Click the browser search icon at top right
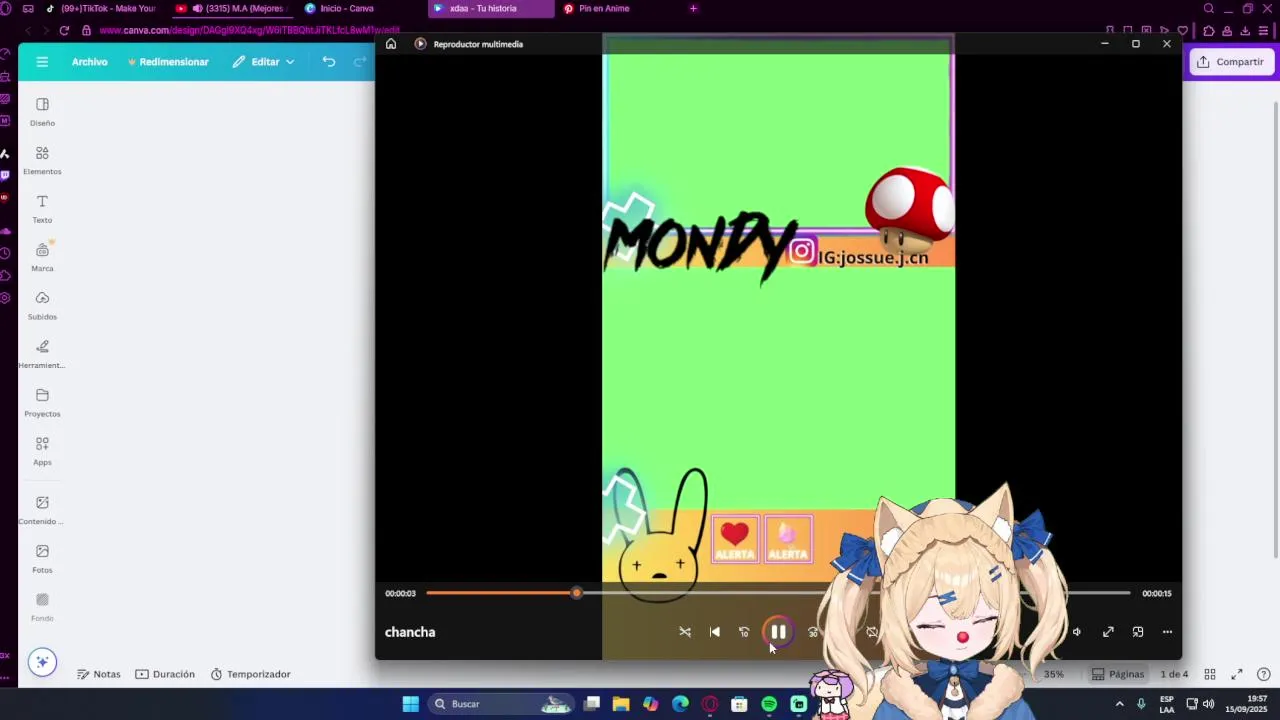Image resolution: width=1280 pixels, height=720 pixels. coord(1209,9)
